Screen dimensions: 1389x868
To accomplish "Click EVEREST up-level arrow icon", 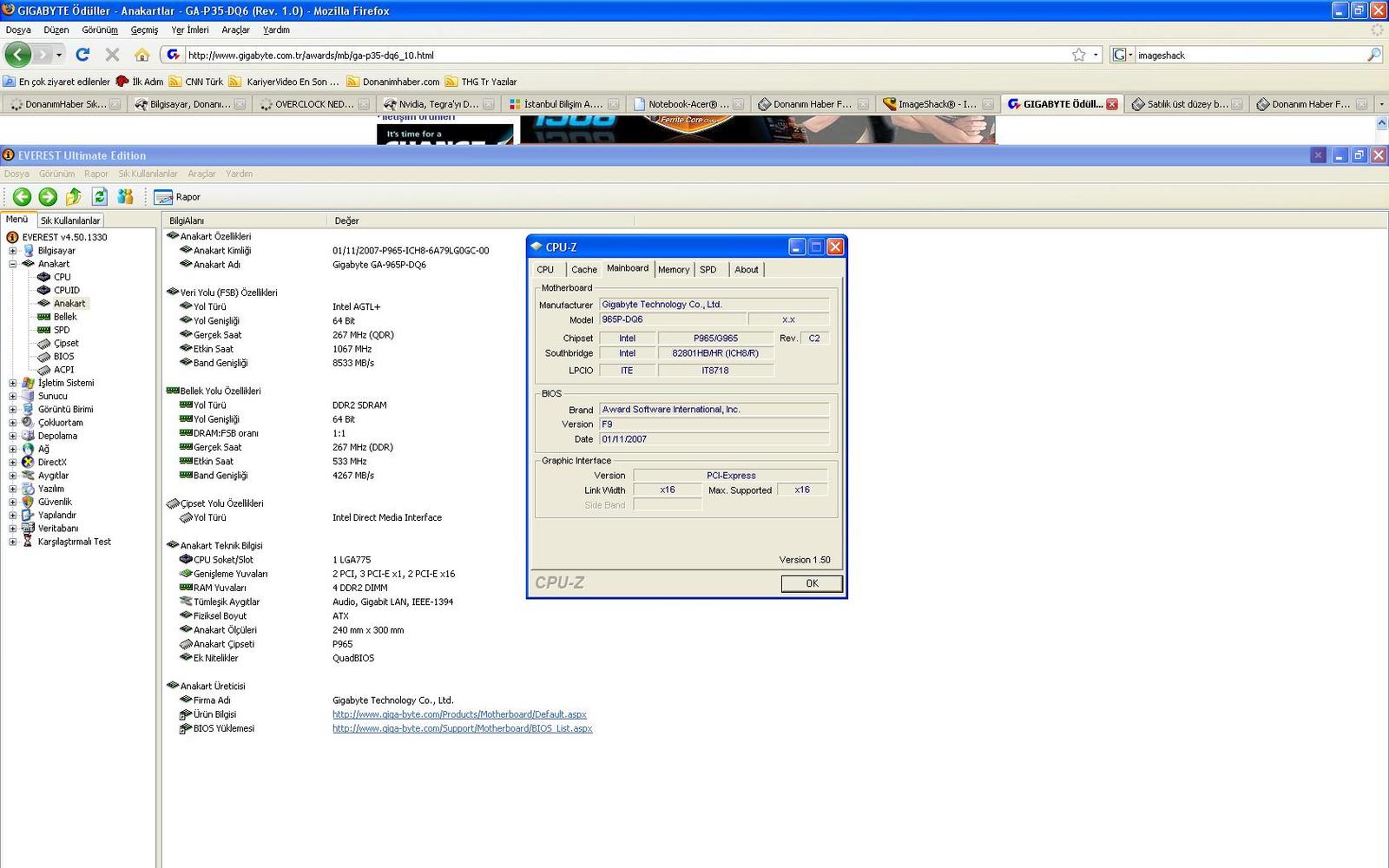I will 74,197.
